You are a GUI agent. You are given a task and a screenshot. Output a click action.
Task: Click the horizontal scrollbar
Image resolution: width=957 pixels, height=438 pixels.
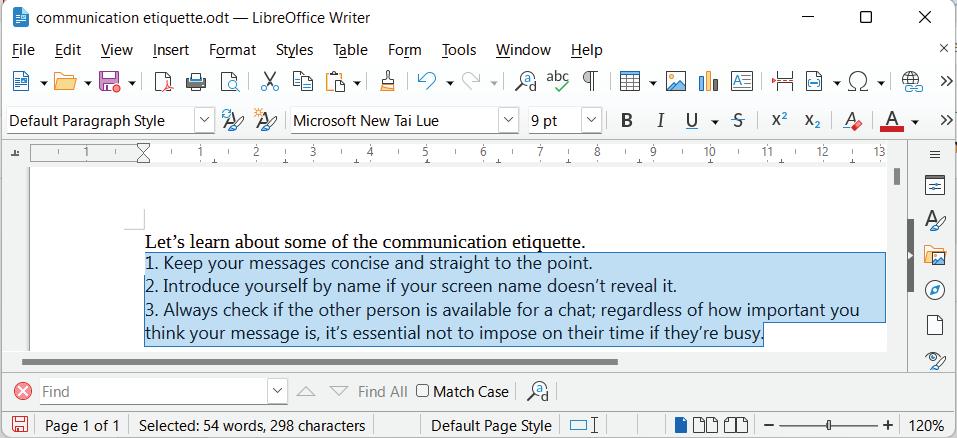pos(320,362)
